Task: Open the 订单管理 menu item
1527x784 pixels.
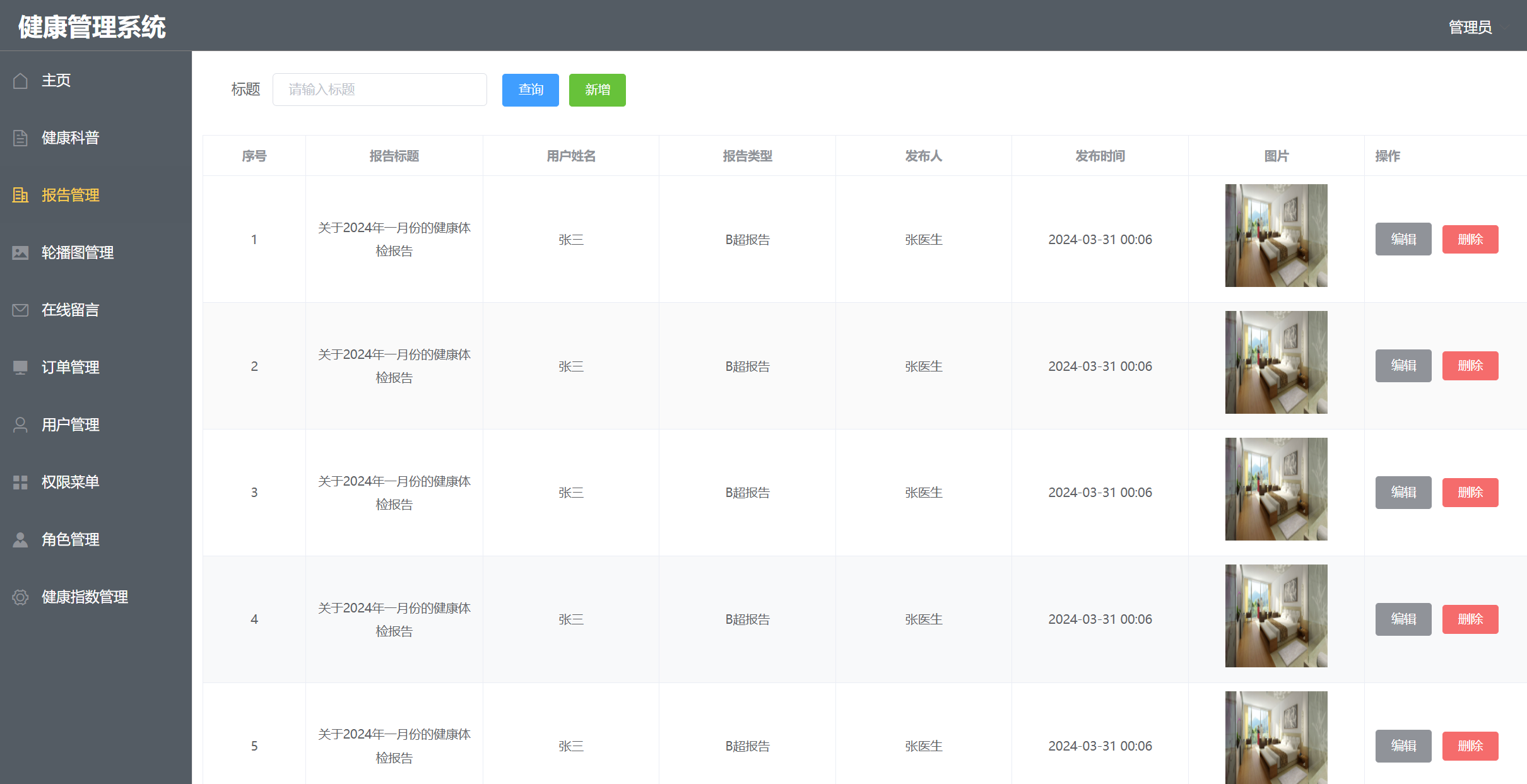Action: coord(71,368)
